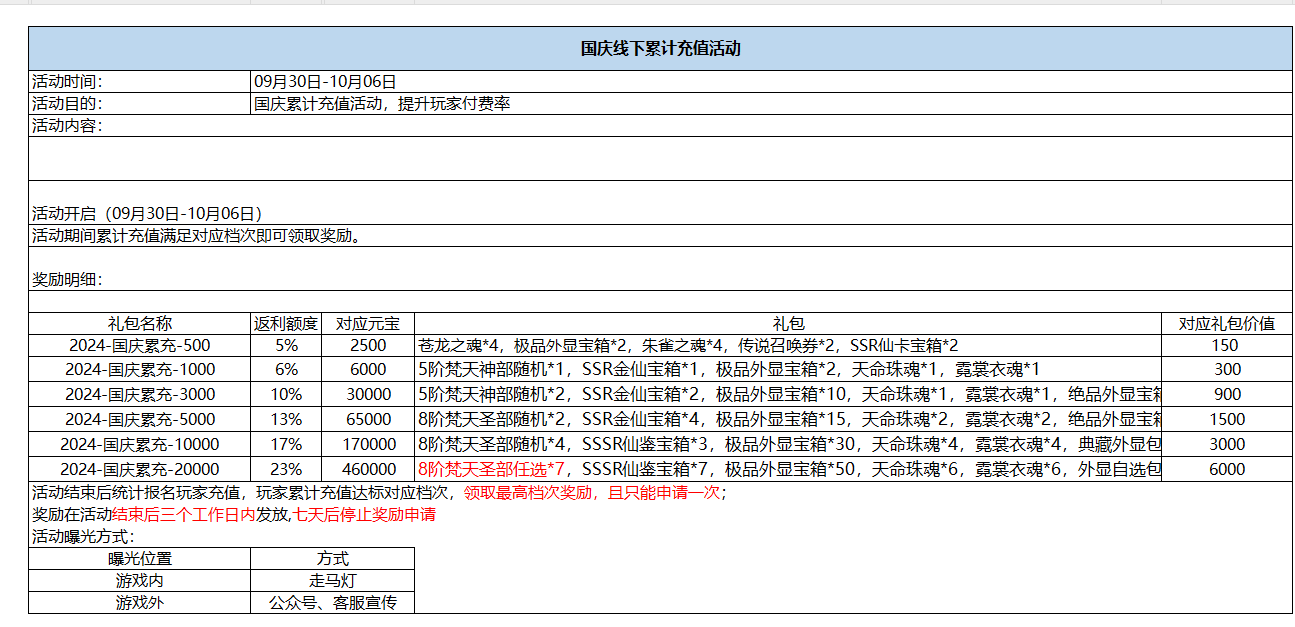1295x627 pixels.
Task: Select the gift value cell 6000 in 国庆累充-20000 row
Action: (x=1227, y=469)
